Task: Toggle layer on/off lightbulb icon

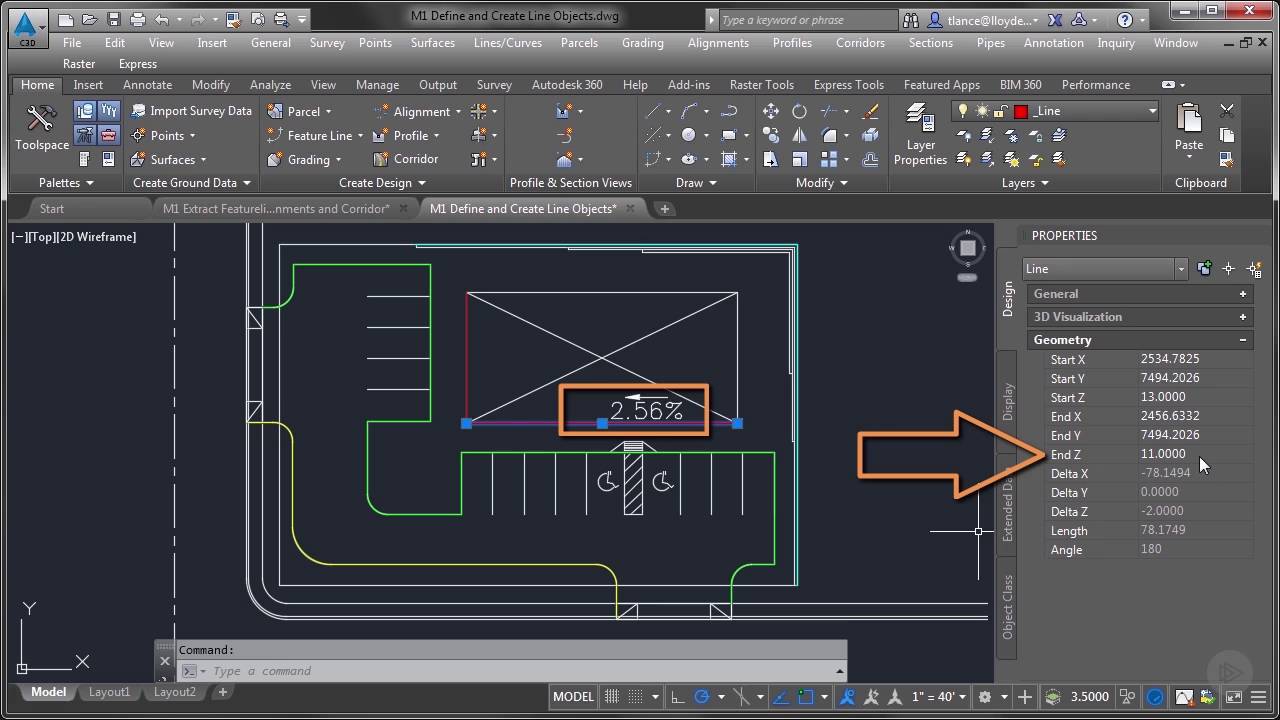Action: pyautogui.click(x=963, y=111)
